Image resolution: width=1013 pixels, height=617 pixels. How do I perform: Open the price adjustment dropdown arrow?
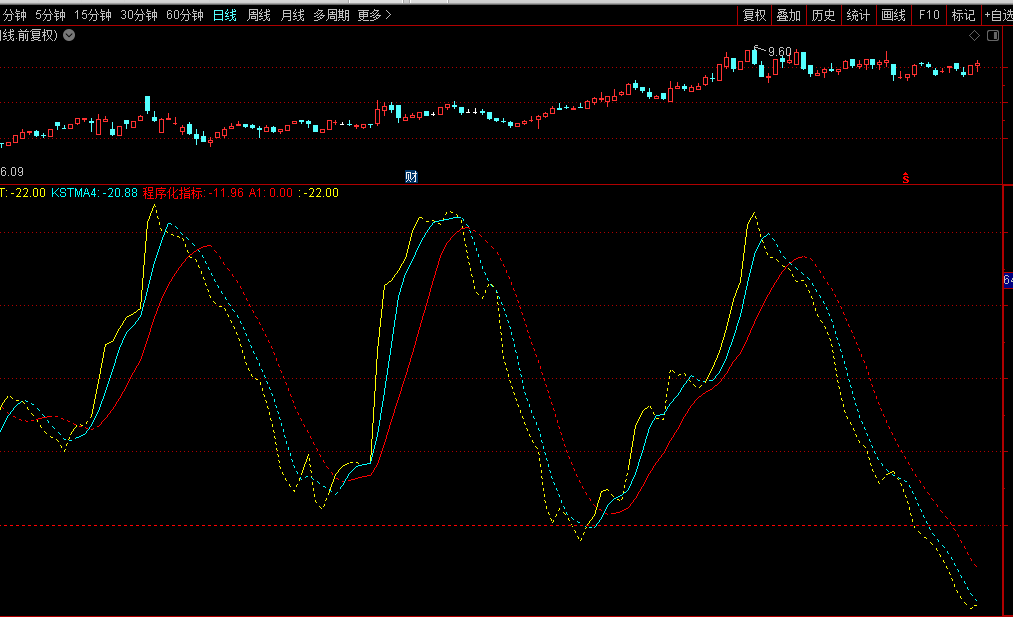(x=69, y=35)
